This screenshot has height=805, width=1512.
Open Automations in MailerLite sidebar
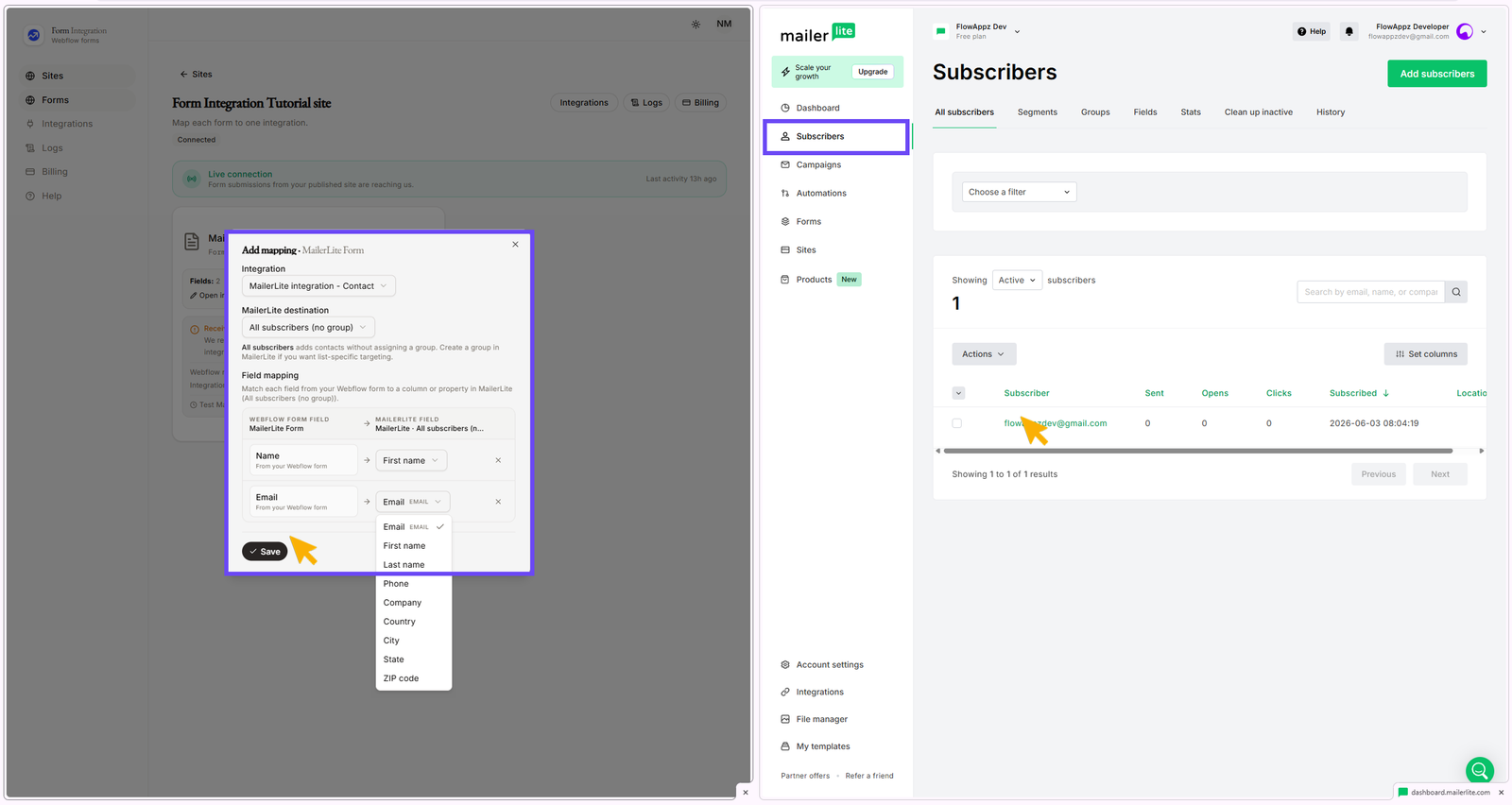pyautogui.click(x=820, y=193)
